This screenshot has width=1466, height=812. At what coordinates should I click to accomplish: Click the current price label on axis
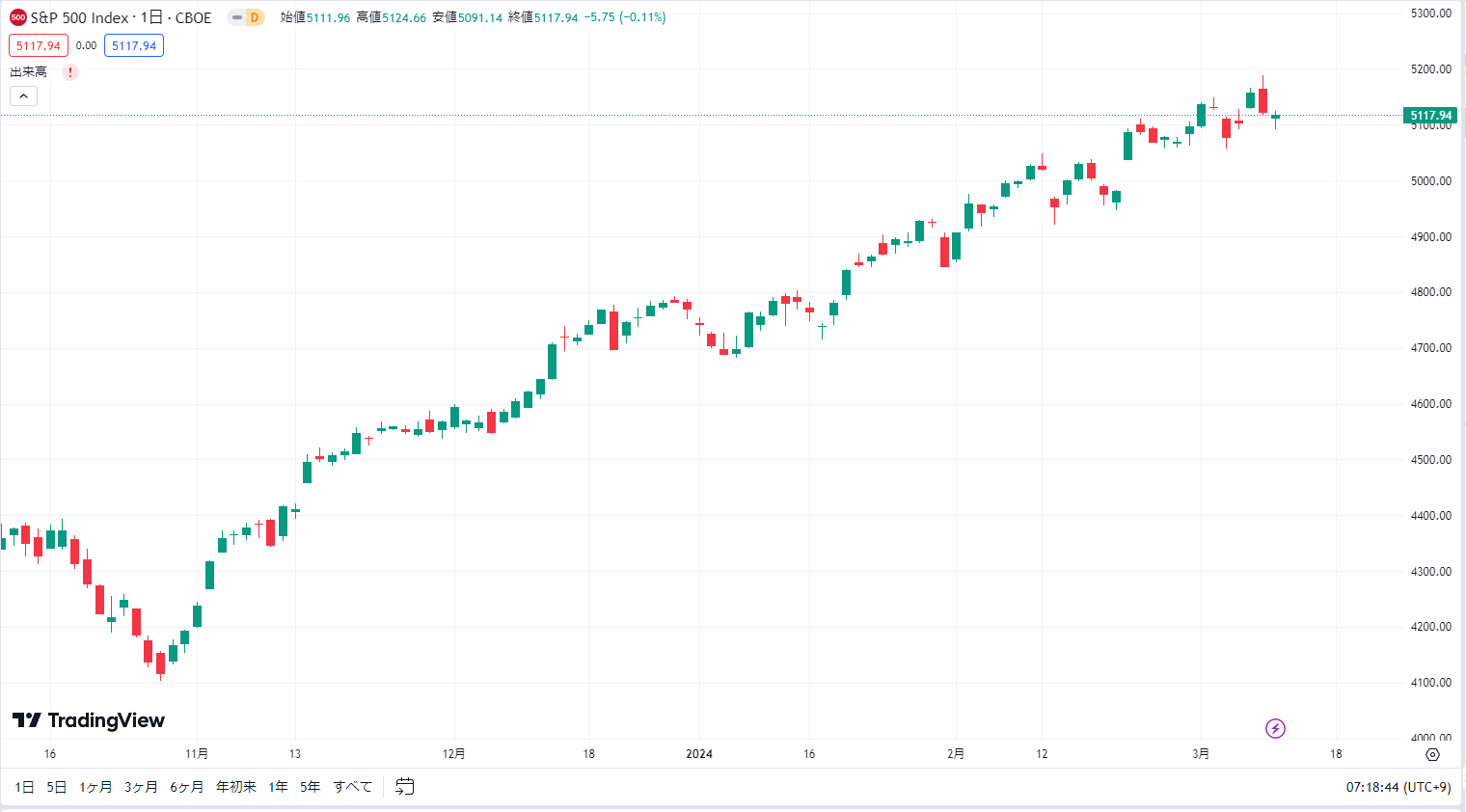click(1430, 116)
